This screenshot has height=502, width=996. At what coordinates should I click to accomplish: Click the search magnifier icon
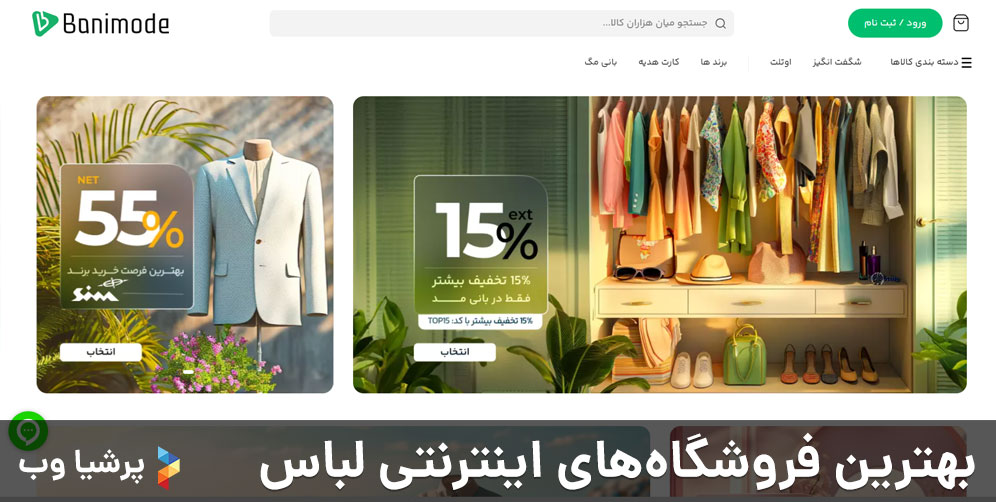(x=720, y=24)
